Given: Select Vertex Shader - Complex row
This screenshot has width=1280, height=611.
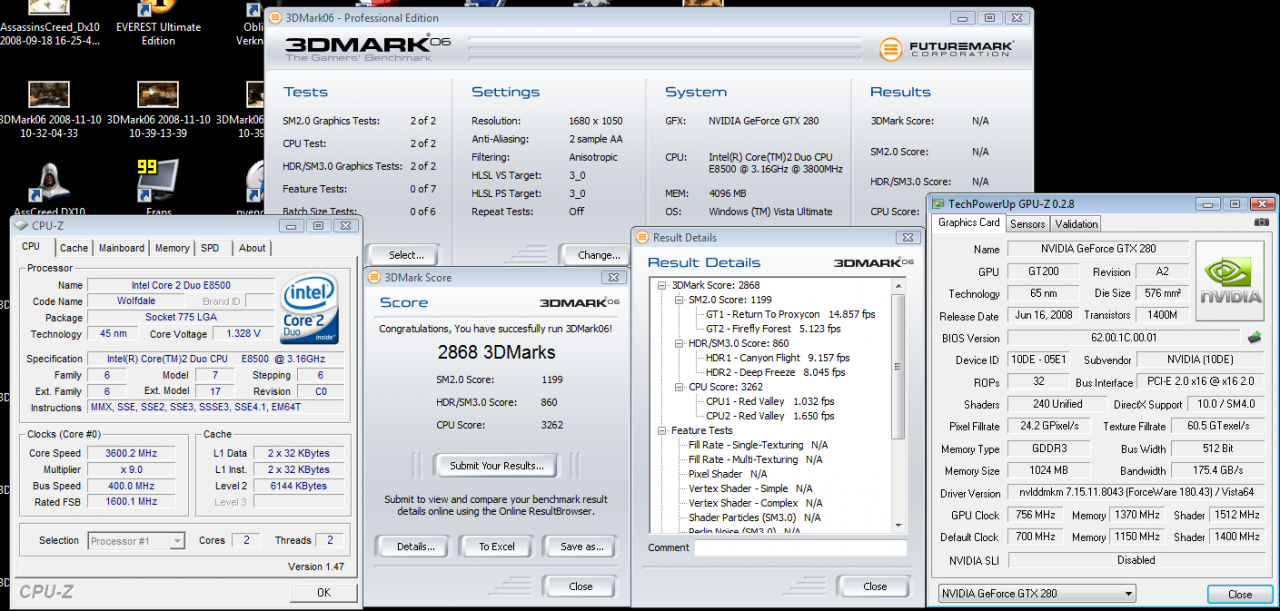Looking at the screenshot, I should (x=755, y=503).
